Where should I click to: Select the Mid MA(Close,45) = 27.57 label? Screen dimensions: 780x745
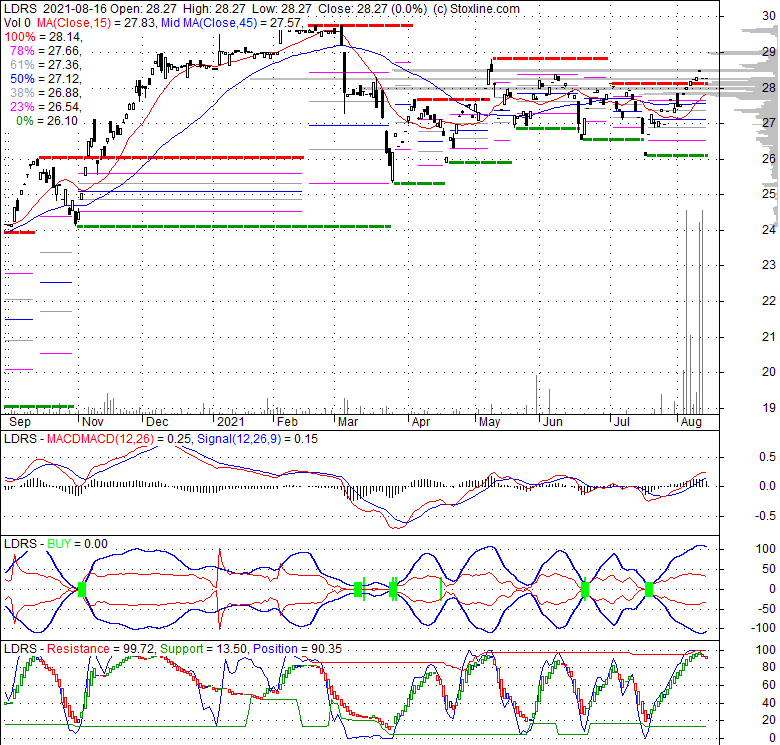point(232,23)
